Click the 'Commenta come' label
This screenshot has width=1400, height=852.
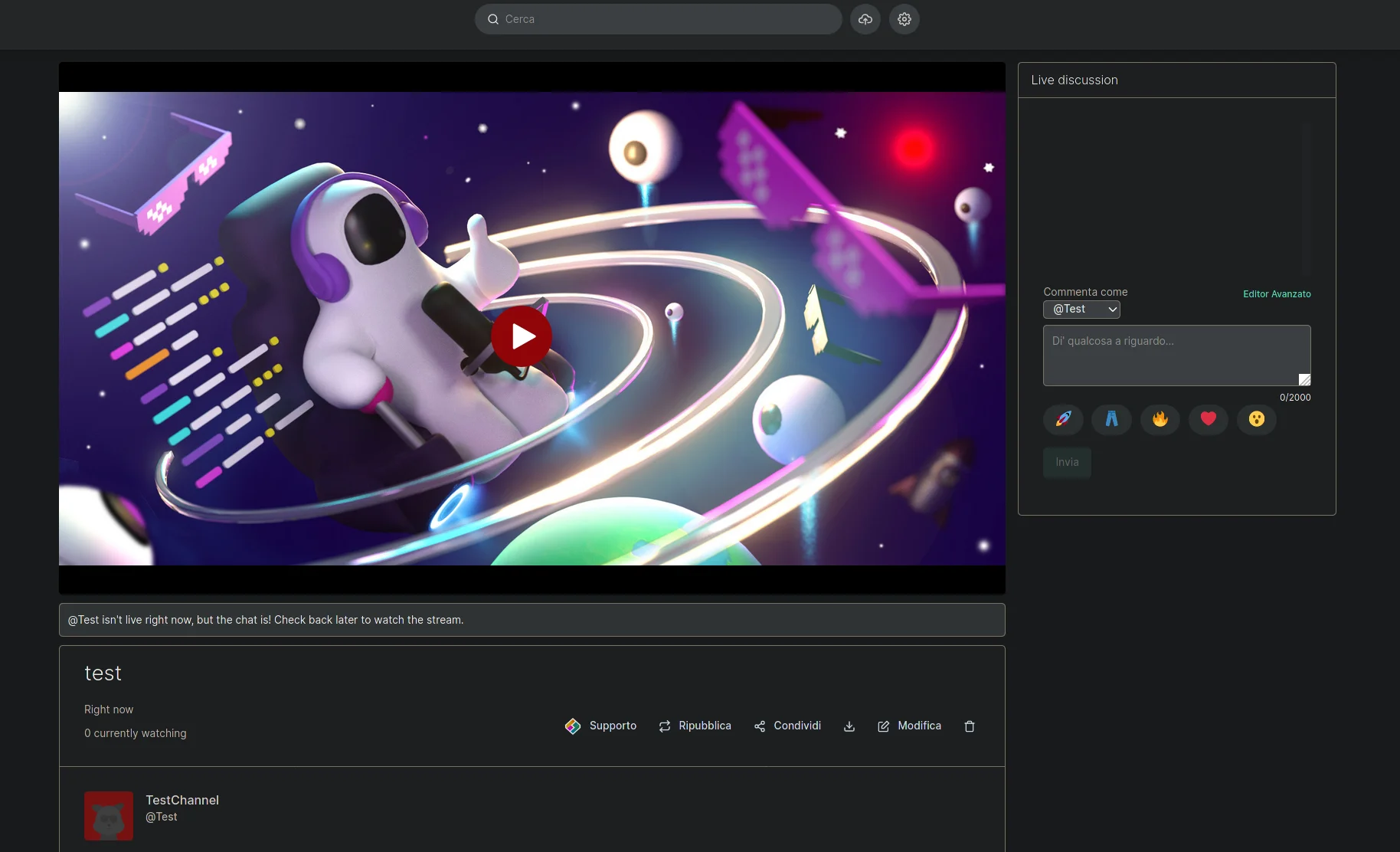(x=1085, y=292)
